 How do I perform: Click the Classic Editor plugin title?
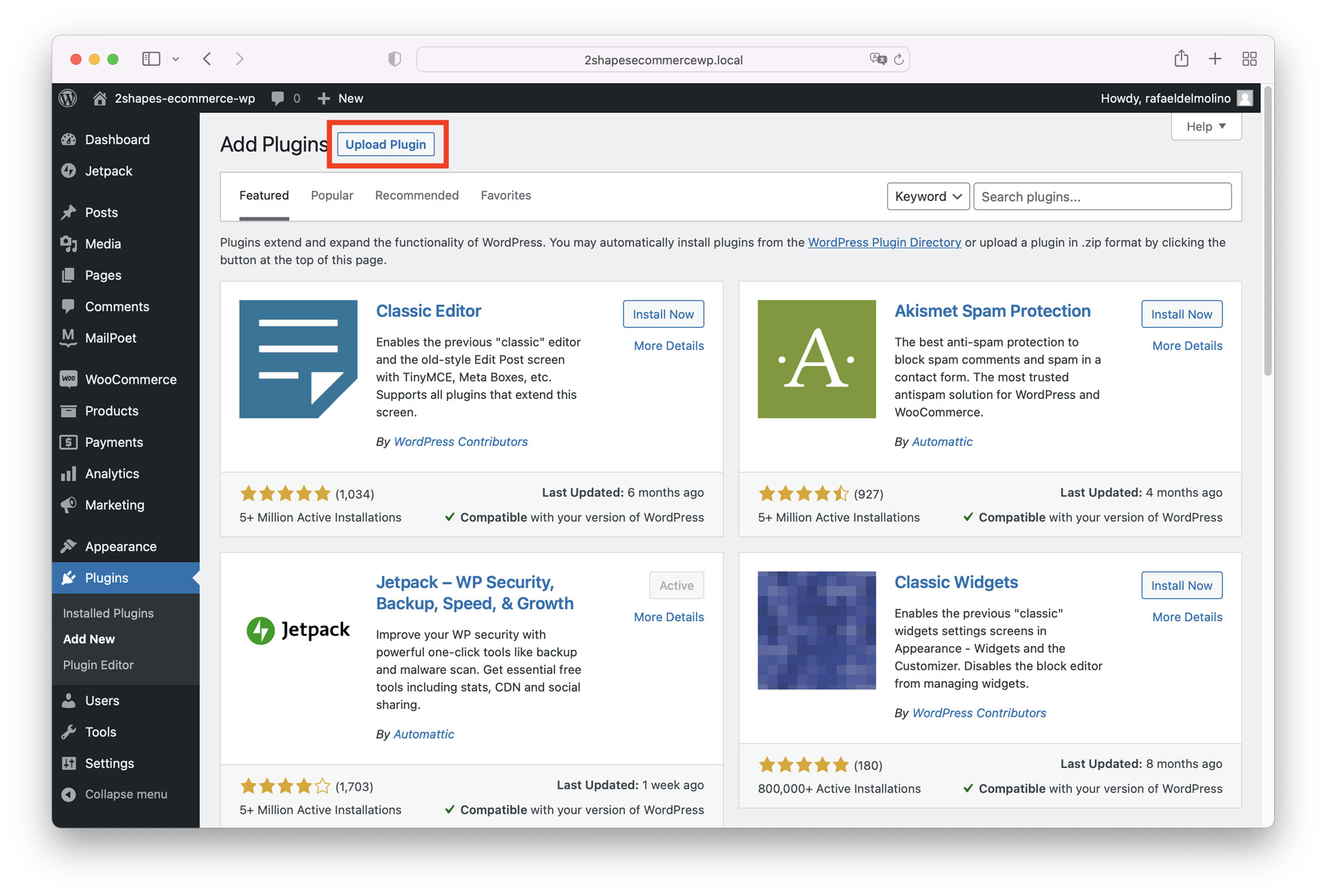point(428,311)
